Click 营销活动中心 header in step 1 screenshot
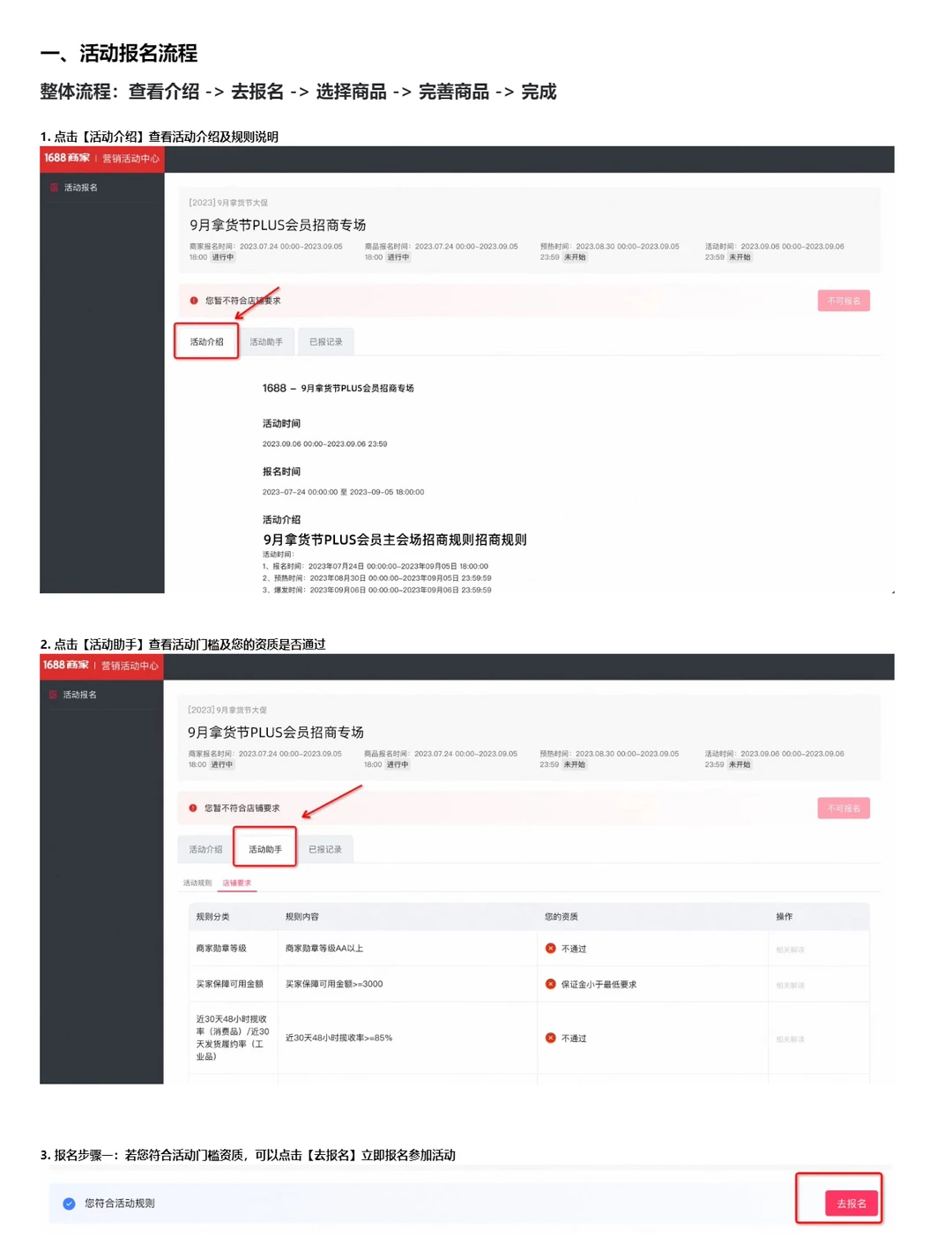 pos(130,159)
